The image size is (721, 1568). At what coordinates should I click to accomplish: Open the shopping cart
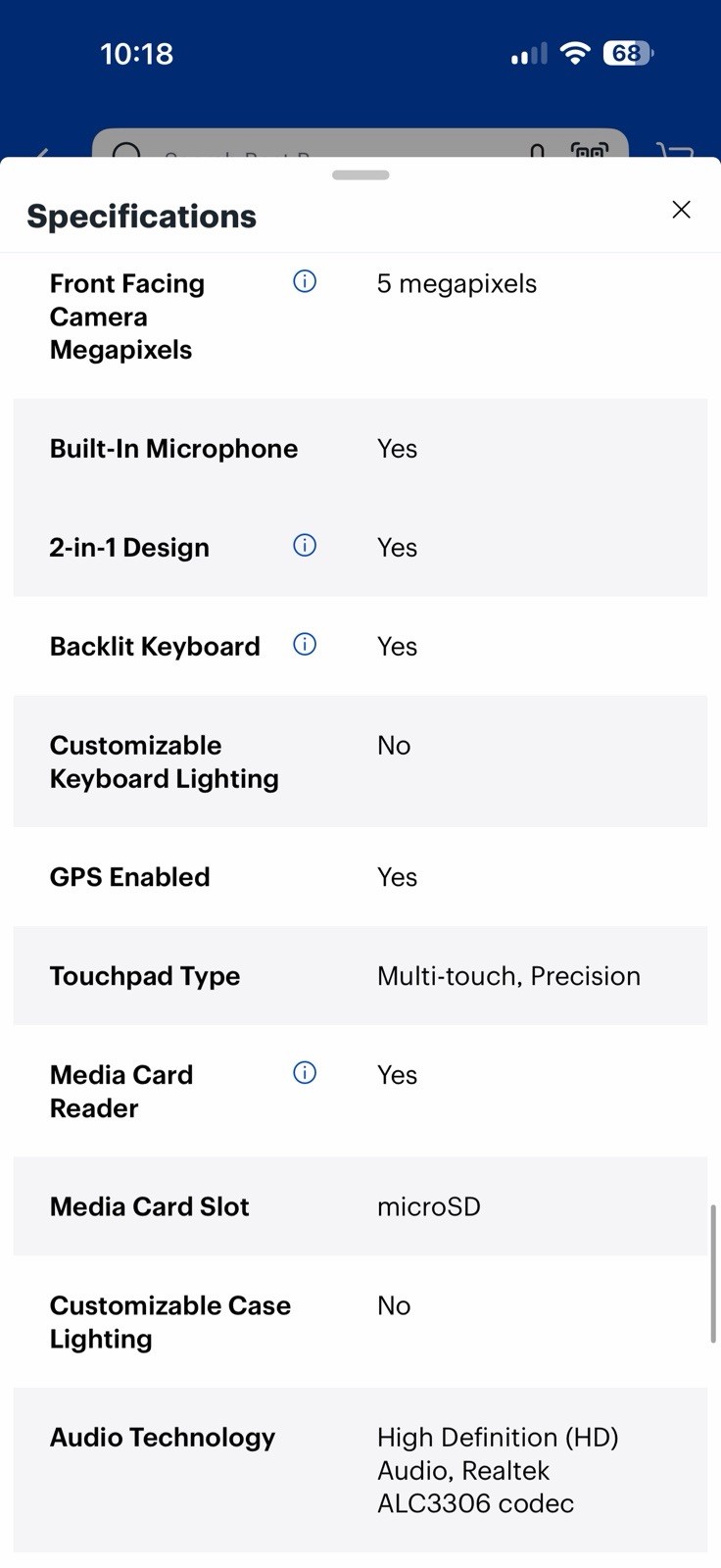tap(675, 151)
